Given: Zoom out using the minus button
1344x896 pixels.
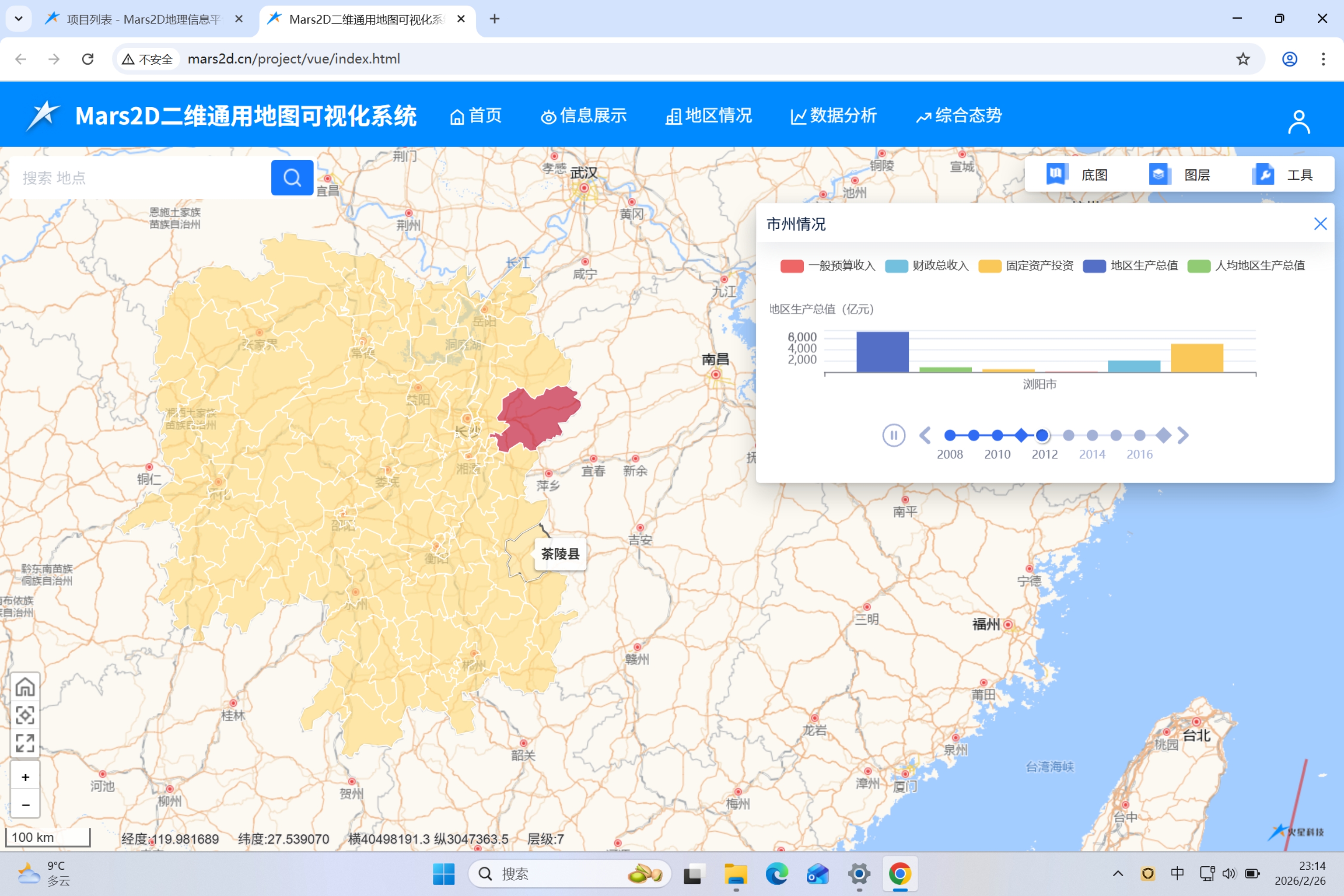Looking at the screenshot, I should [25, 805].
